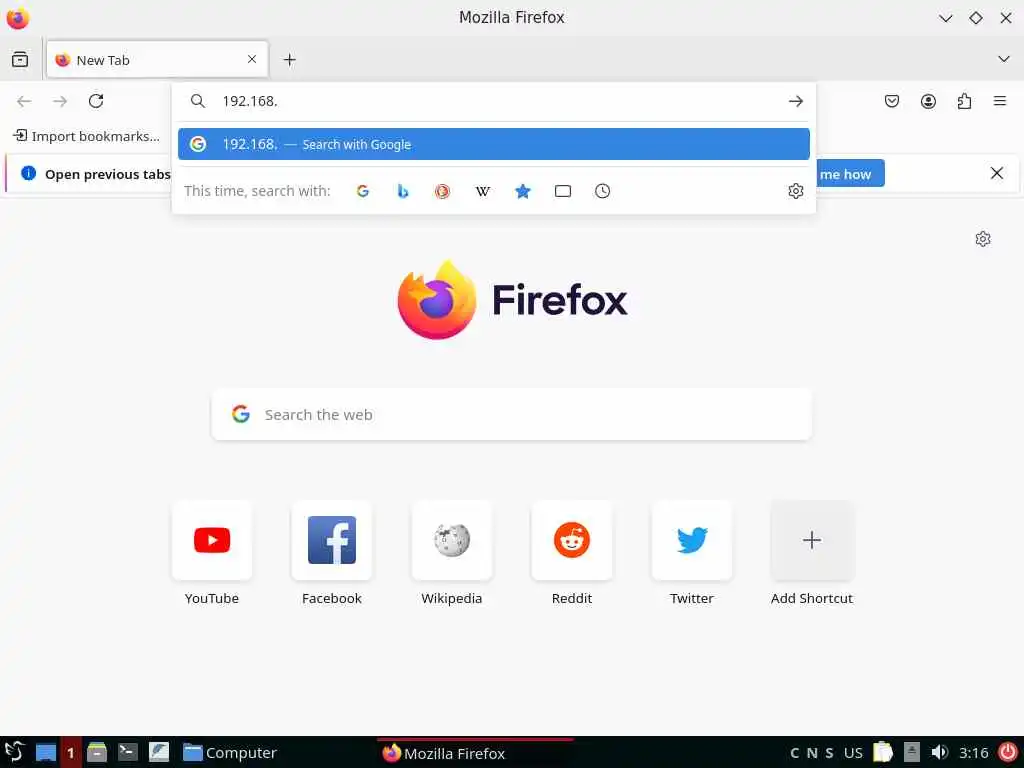Click the US keyboard layout indicator
The height and width of the screenshot is (768, 1024).
[x=853, y=752]
